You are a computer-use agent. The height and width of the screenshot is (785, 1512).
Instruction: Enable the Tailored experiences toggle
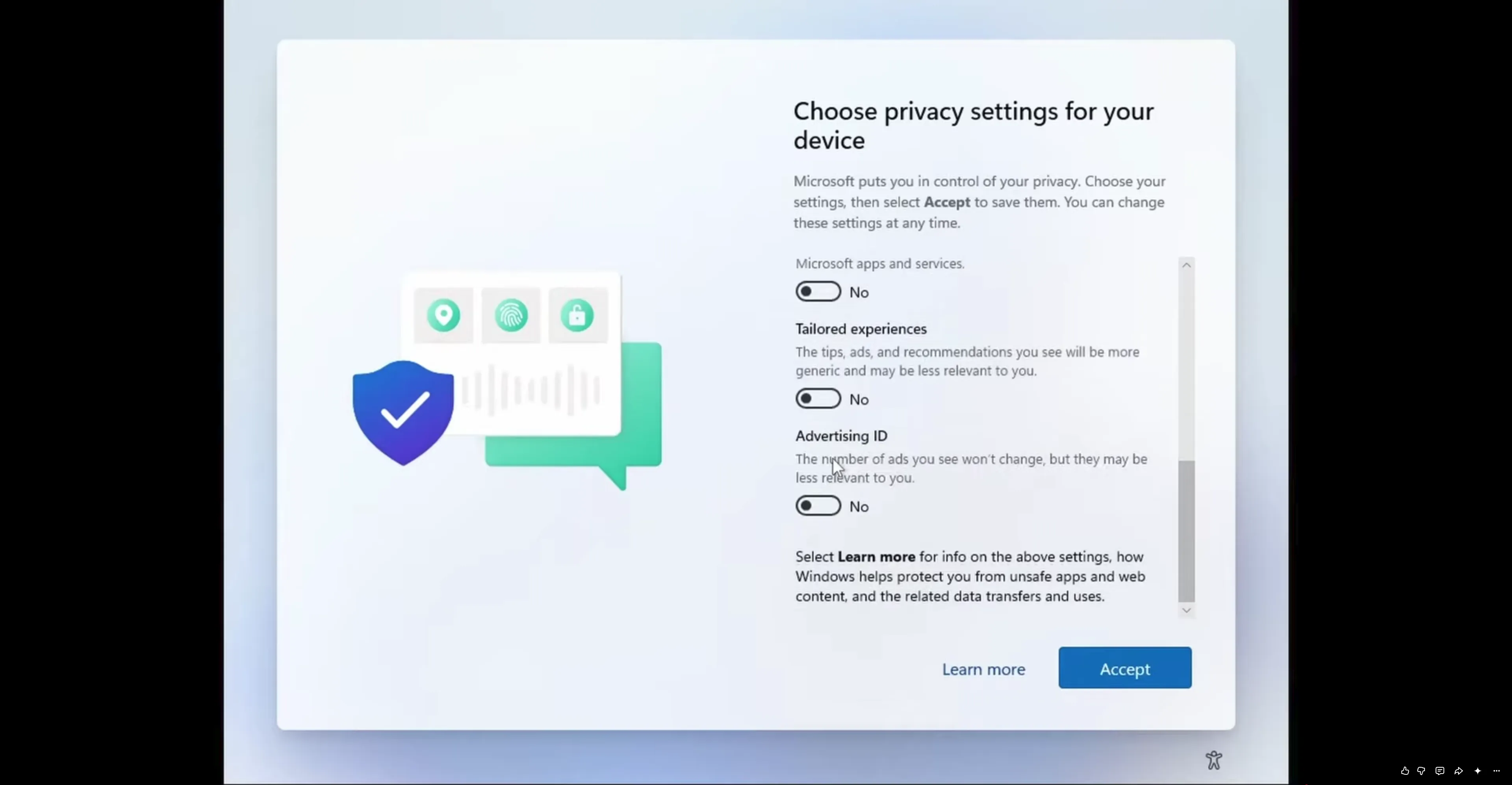coord(818,399)
